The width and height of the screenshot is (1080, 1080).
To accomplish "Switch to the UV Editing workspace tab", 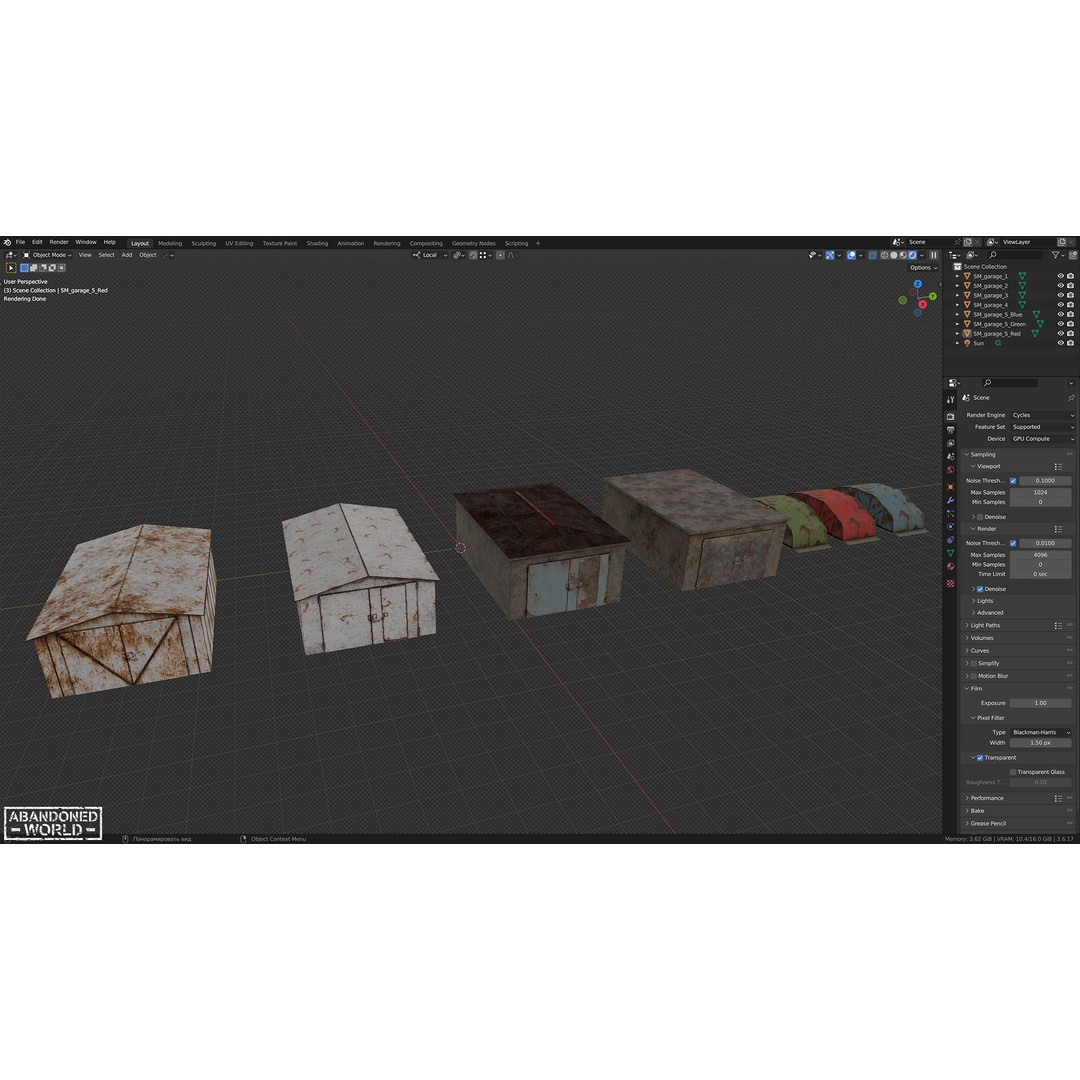I will pos(239,243).
